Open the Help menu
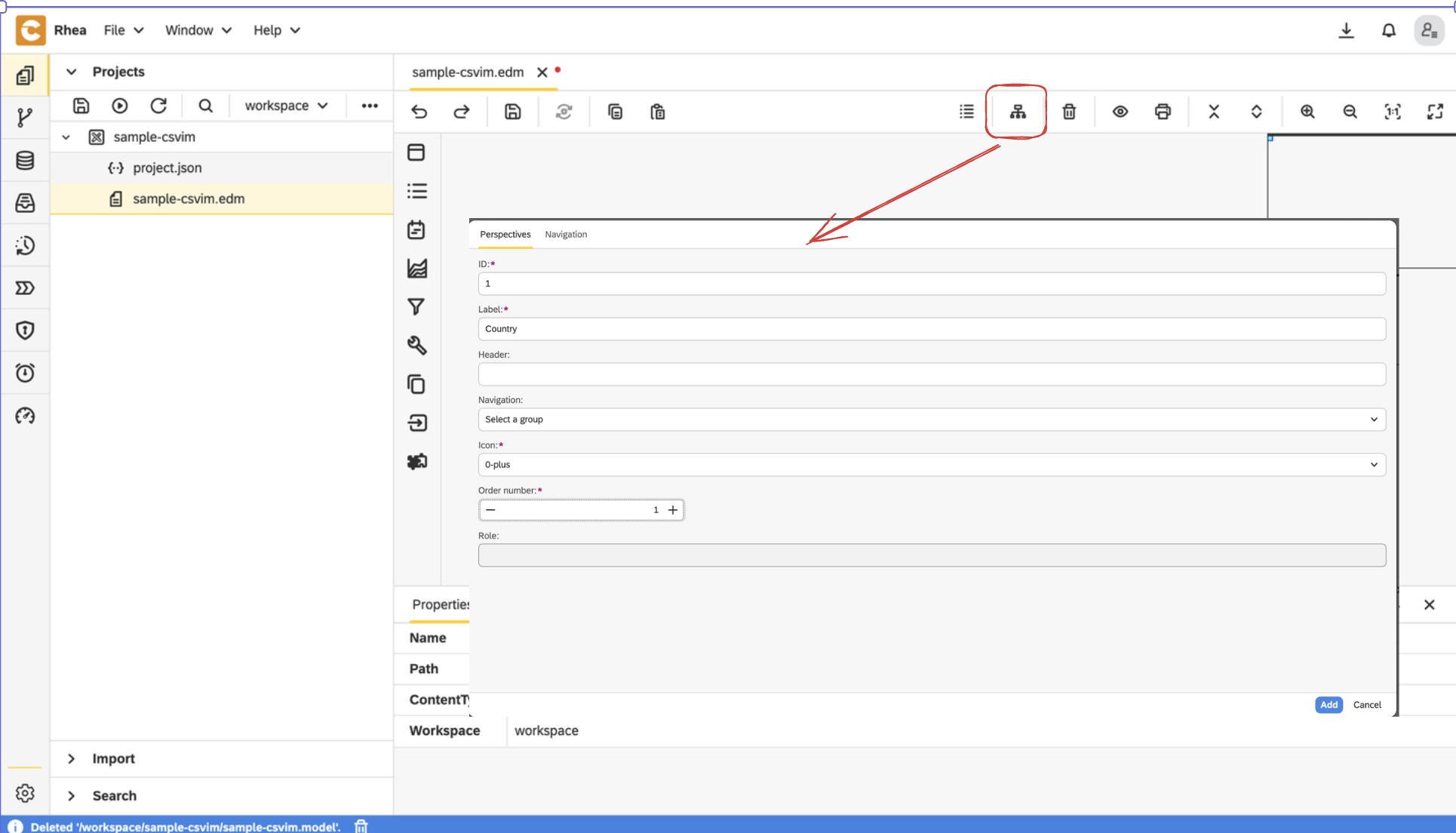1456x833 pixels. [x=276, y=30]
